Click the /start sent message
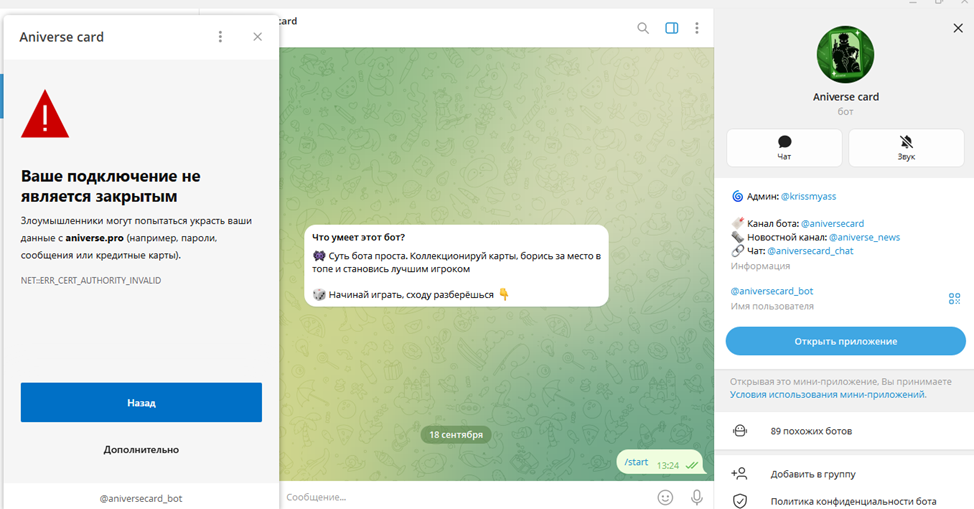The width and height of the screenshot is (974, 509). point(660,463)
